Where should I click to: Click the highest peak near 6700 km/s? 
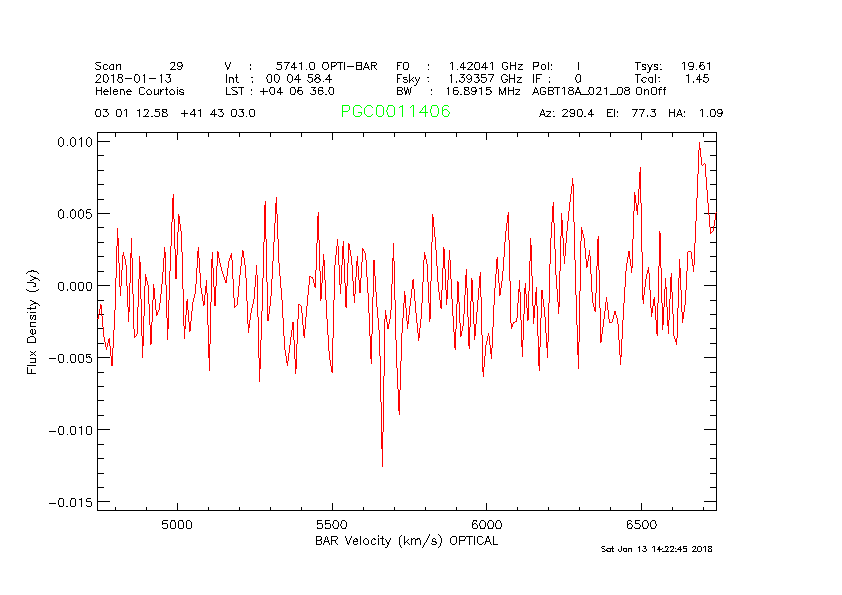[700, 144]
